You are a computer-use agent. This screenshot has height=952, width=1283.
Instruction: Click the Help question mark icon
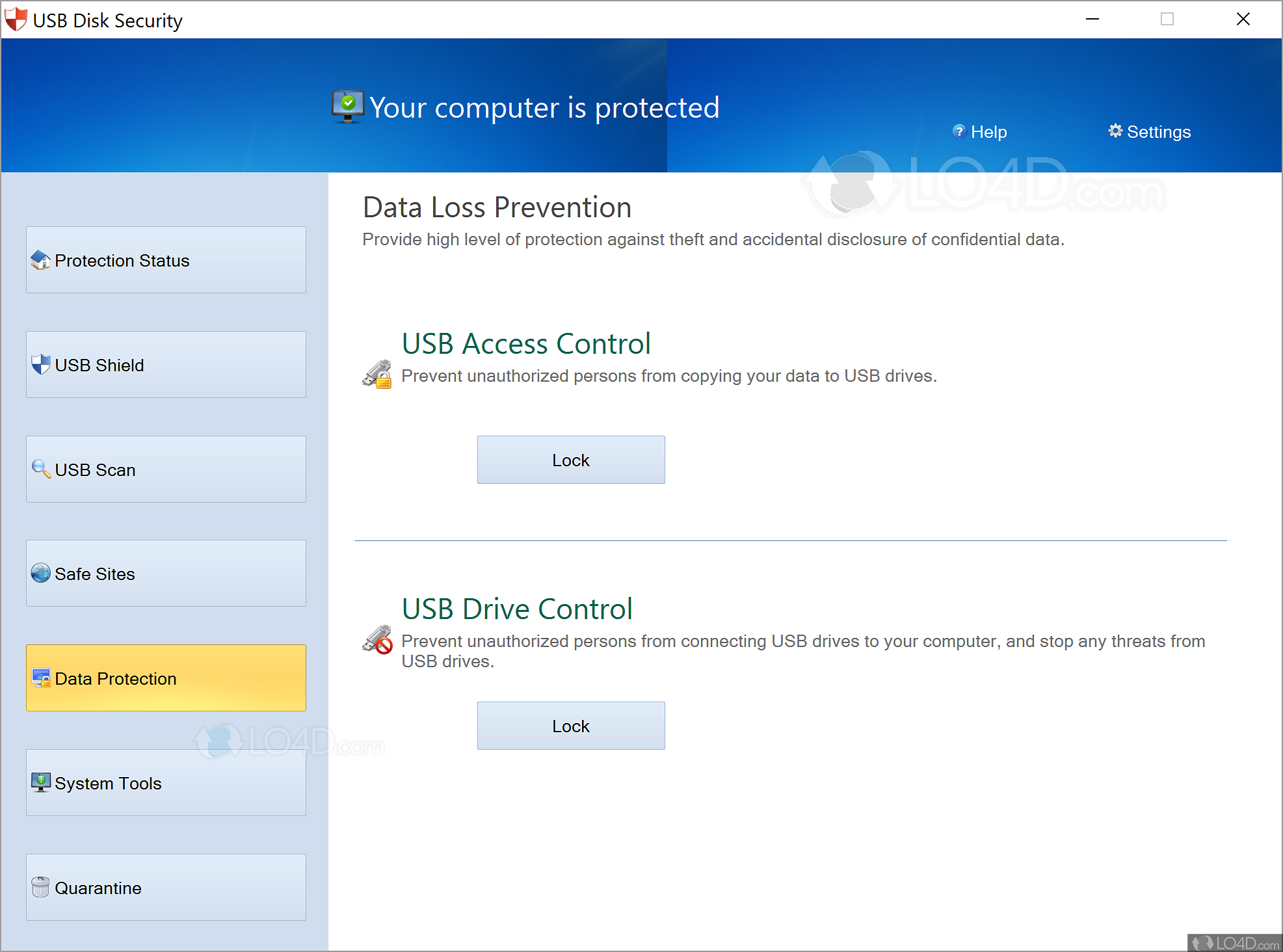click(959, 131)
